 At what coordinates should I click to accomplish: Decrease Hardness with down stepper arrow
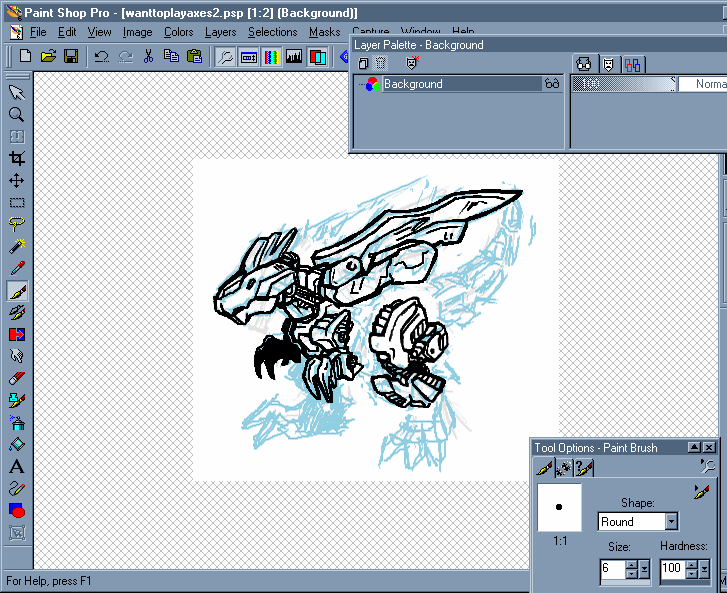[691, 574]
